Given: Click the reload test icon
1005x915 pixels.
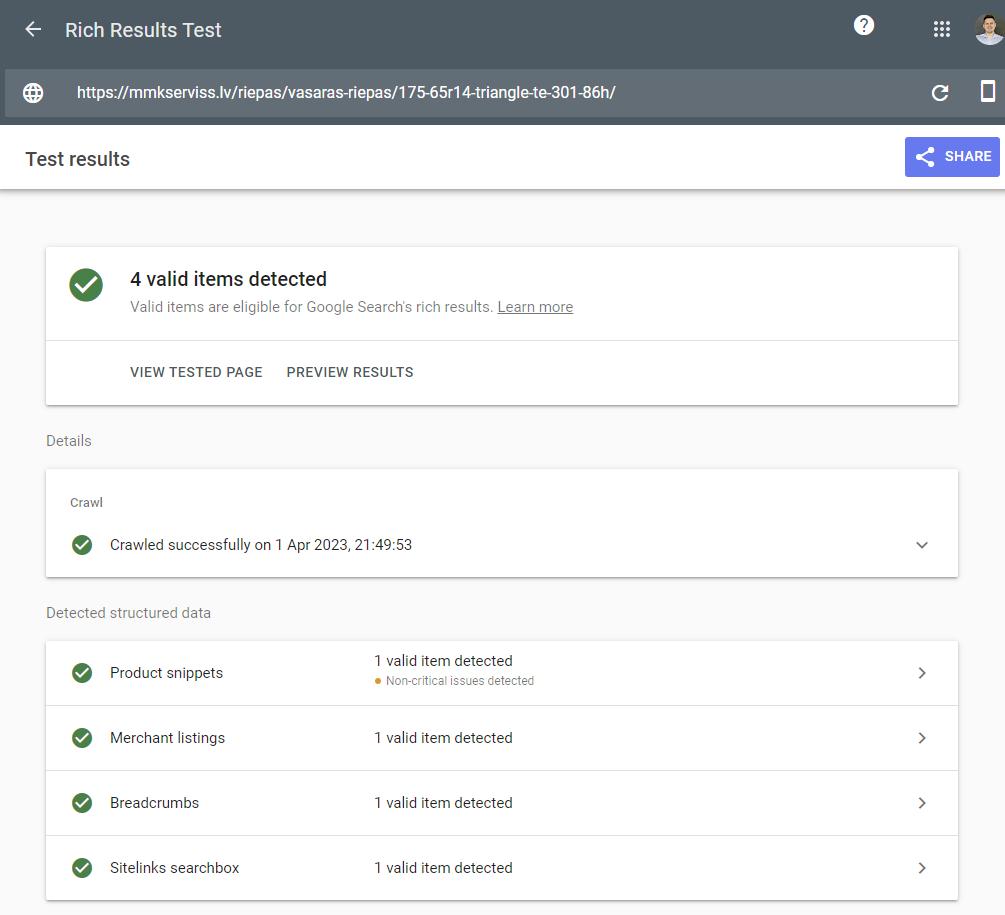Looking at the screenshot, I should click(939, 93).
